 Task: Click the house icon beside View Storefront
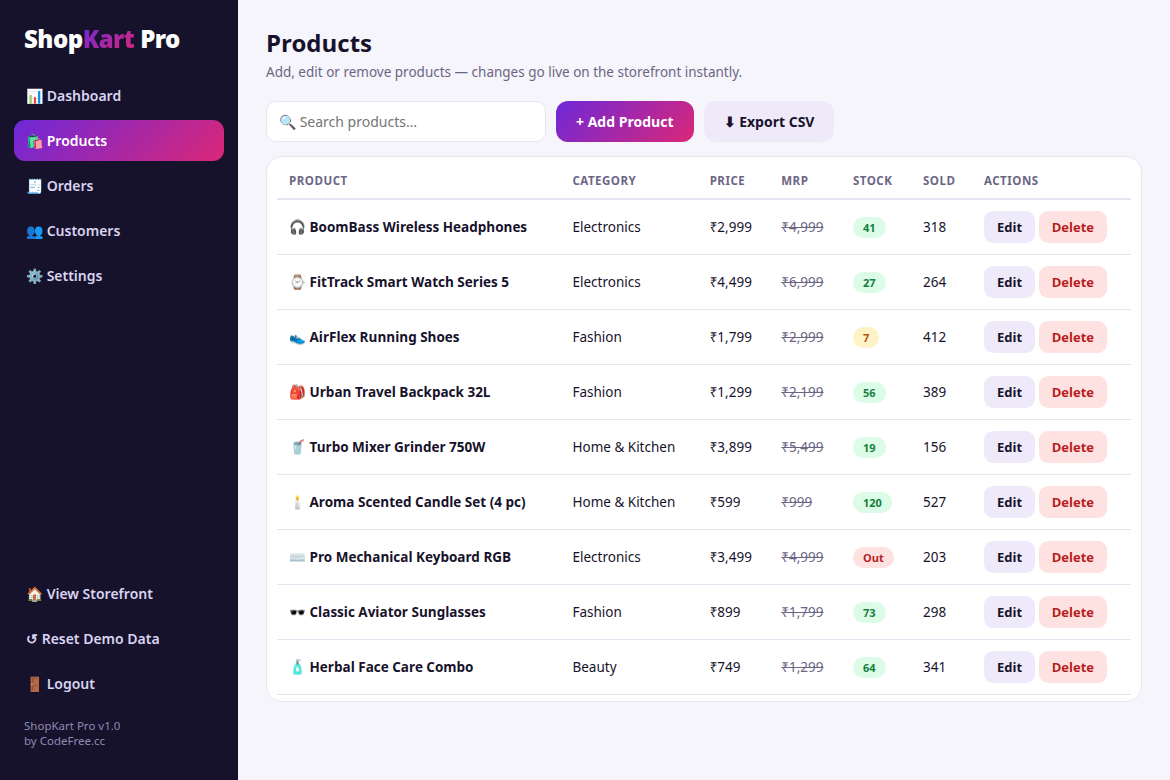[34, 594]
